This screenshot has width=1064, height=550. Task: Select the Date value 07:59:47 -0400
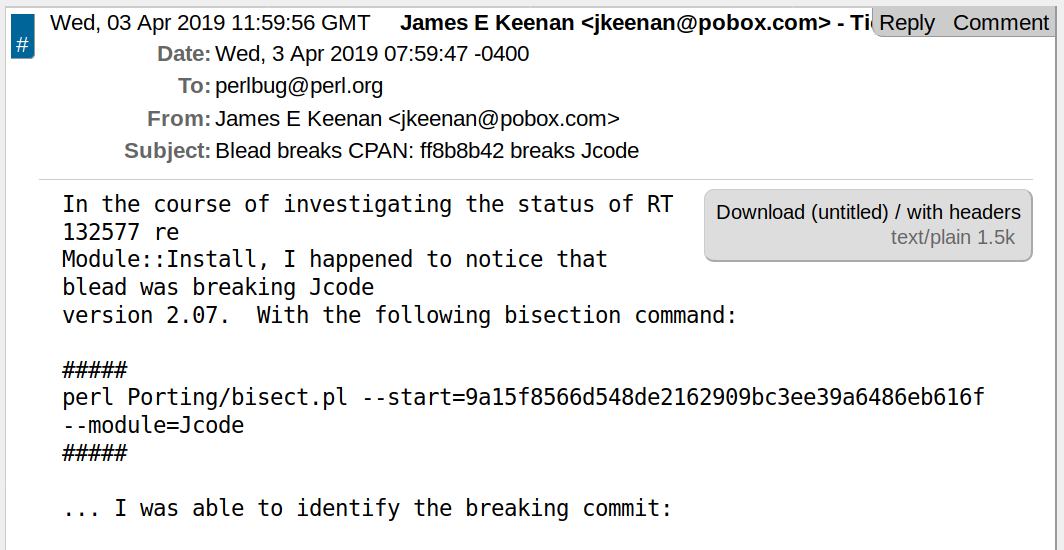click(372, 54)
